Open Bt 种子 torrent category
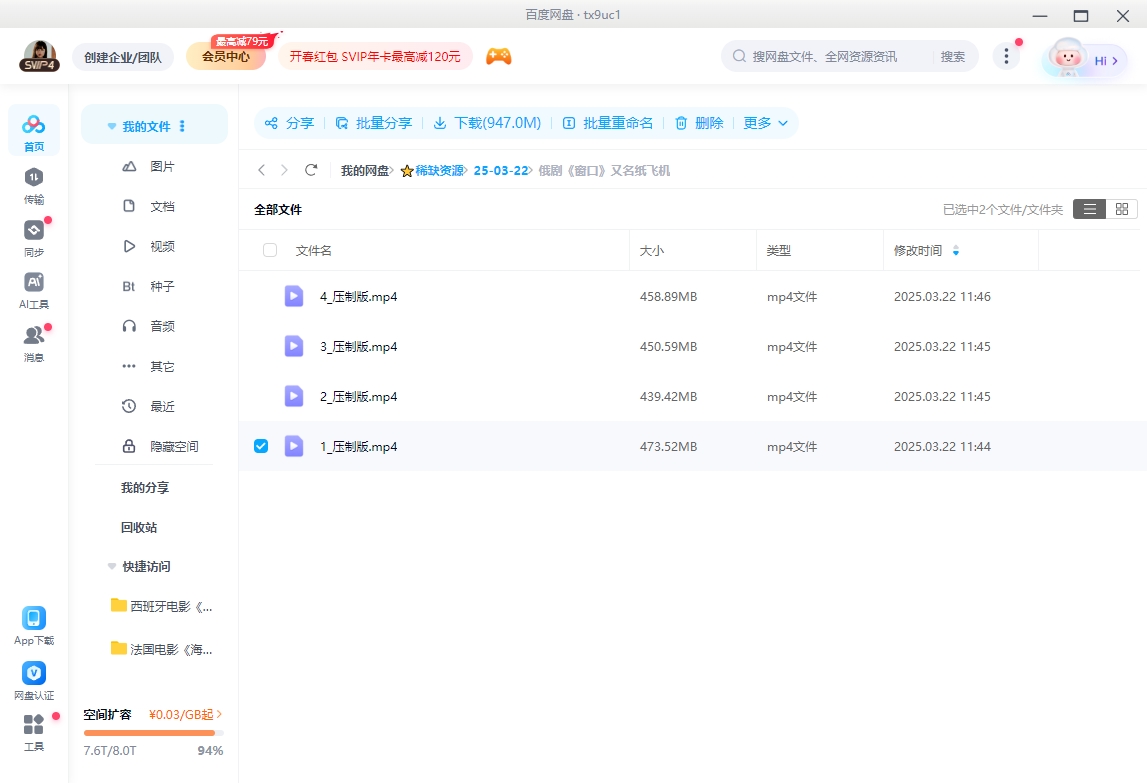 (x=160, y=286)
